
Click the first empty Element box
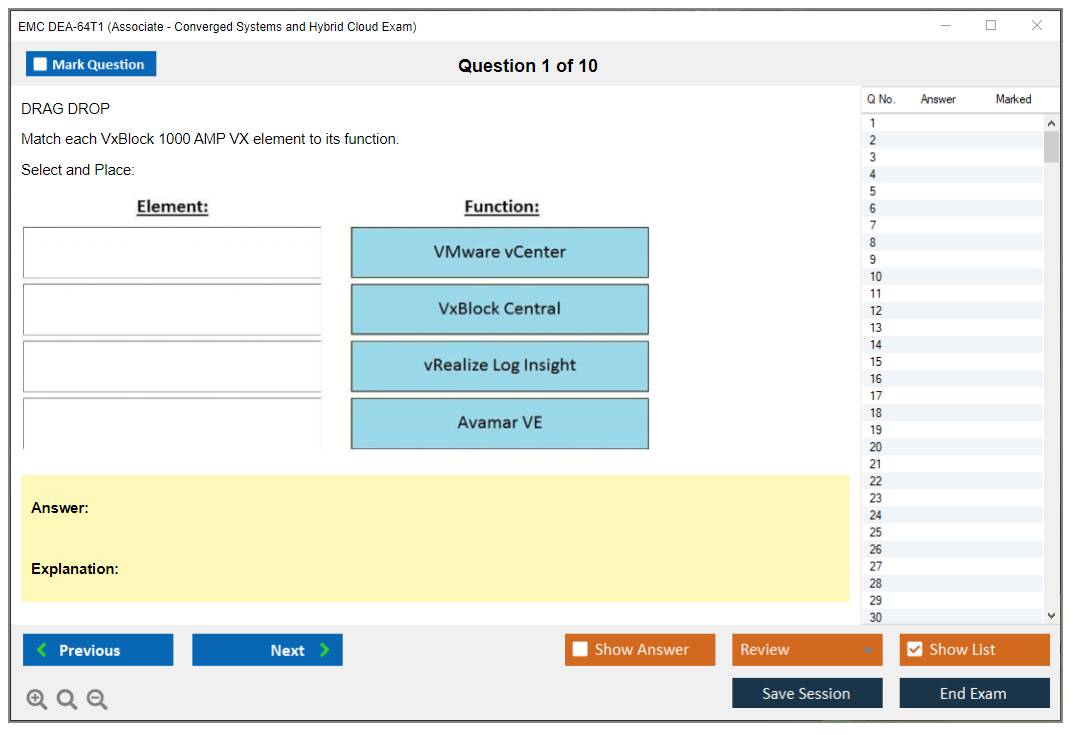pyautogui.click(x=172, y=252)
